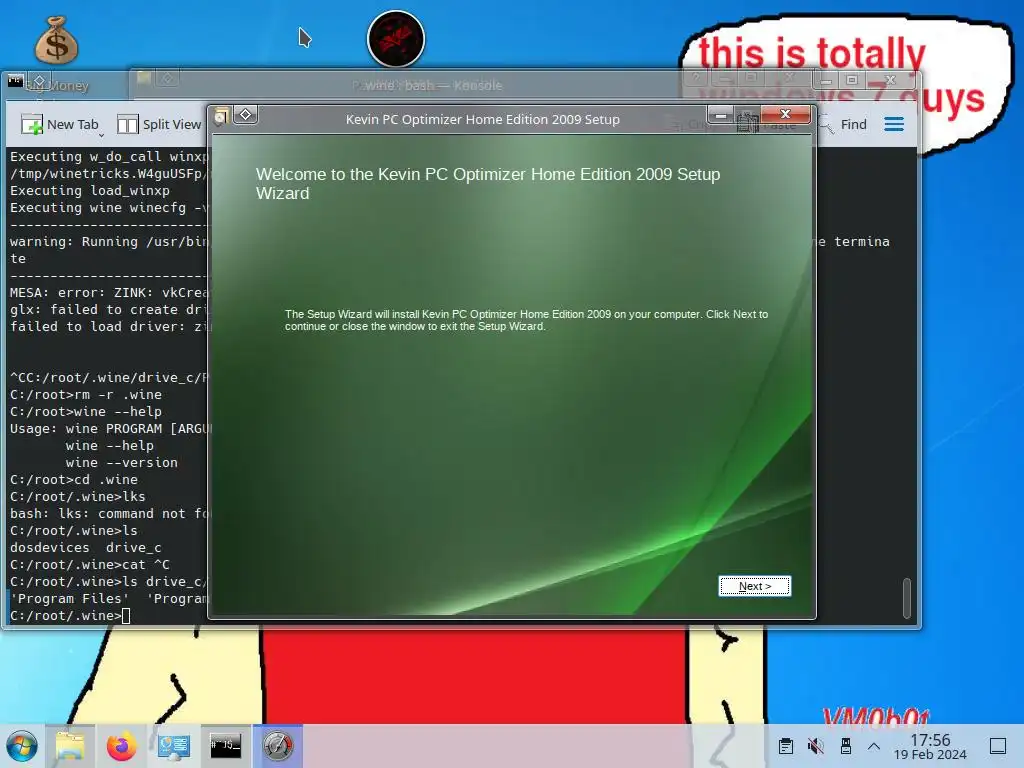Click the 'C:/root>cd .wine' terminal line
Viewport: 1024px width, 768px height.
point(74,479)
